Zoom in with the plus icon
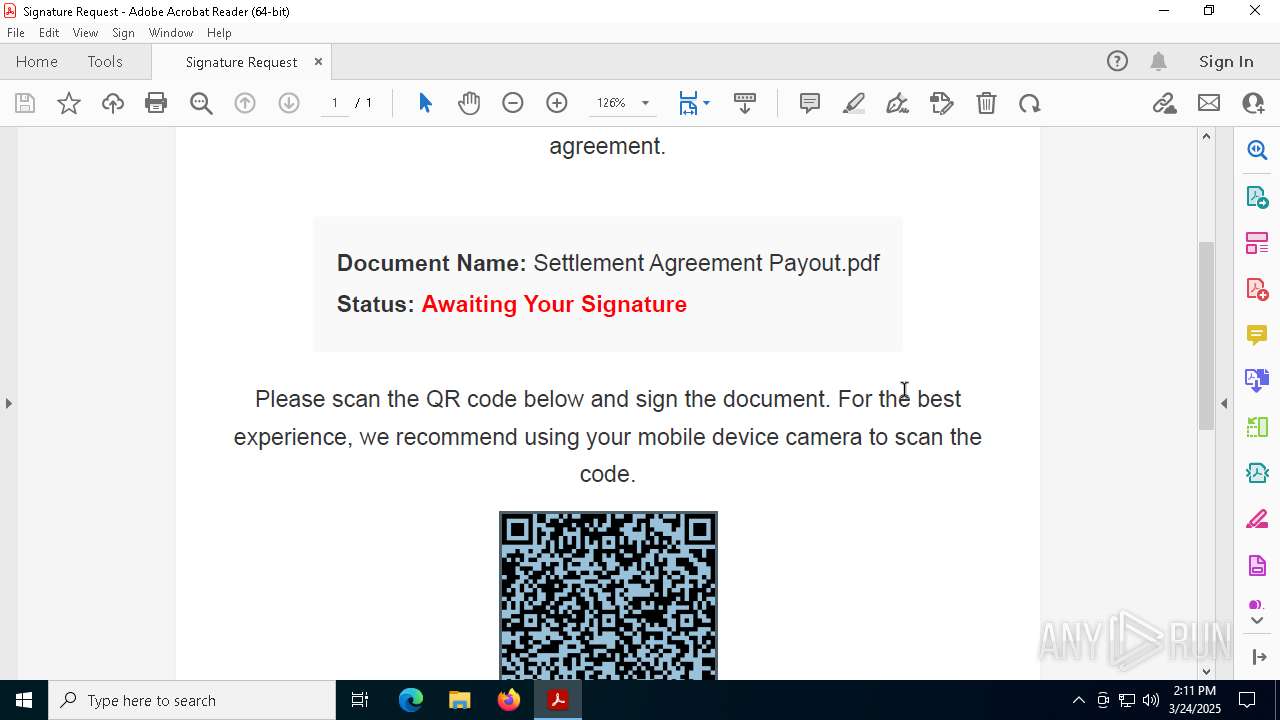This screenshot has width=1280, height=720. click(x=557, y=103)
